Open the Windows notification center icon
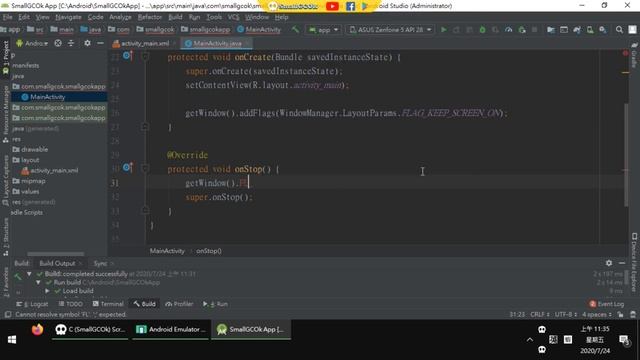640x360 pixels. click(x=624, y=340)
